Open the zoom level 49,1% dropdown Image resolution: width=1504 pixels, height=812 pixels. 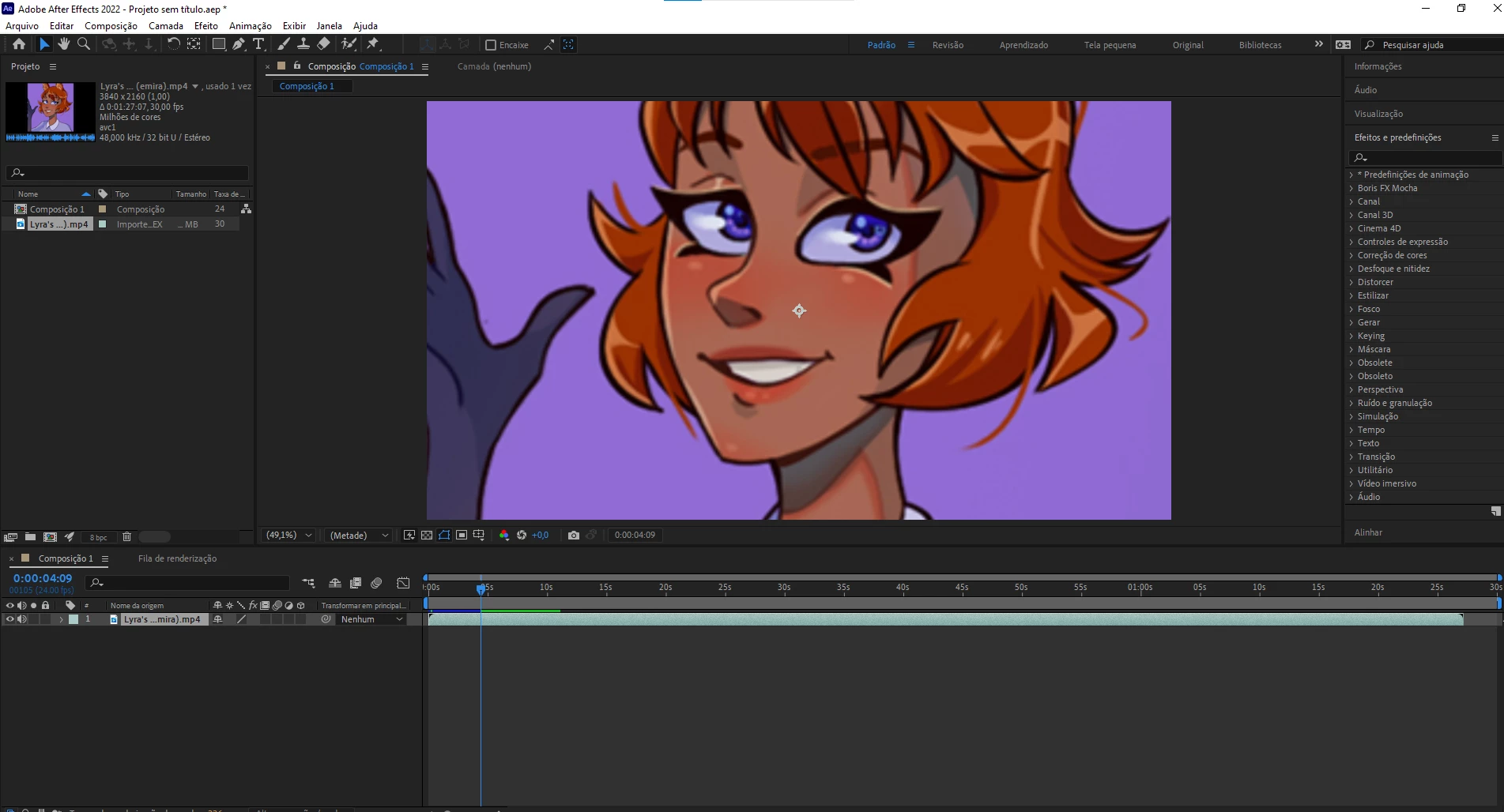[x=288, y=536]
